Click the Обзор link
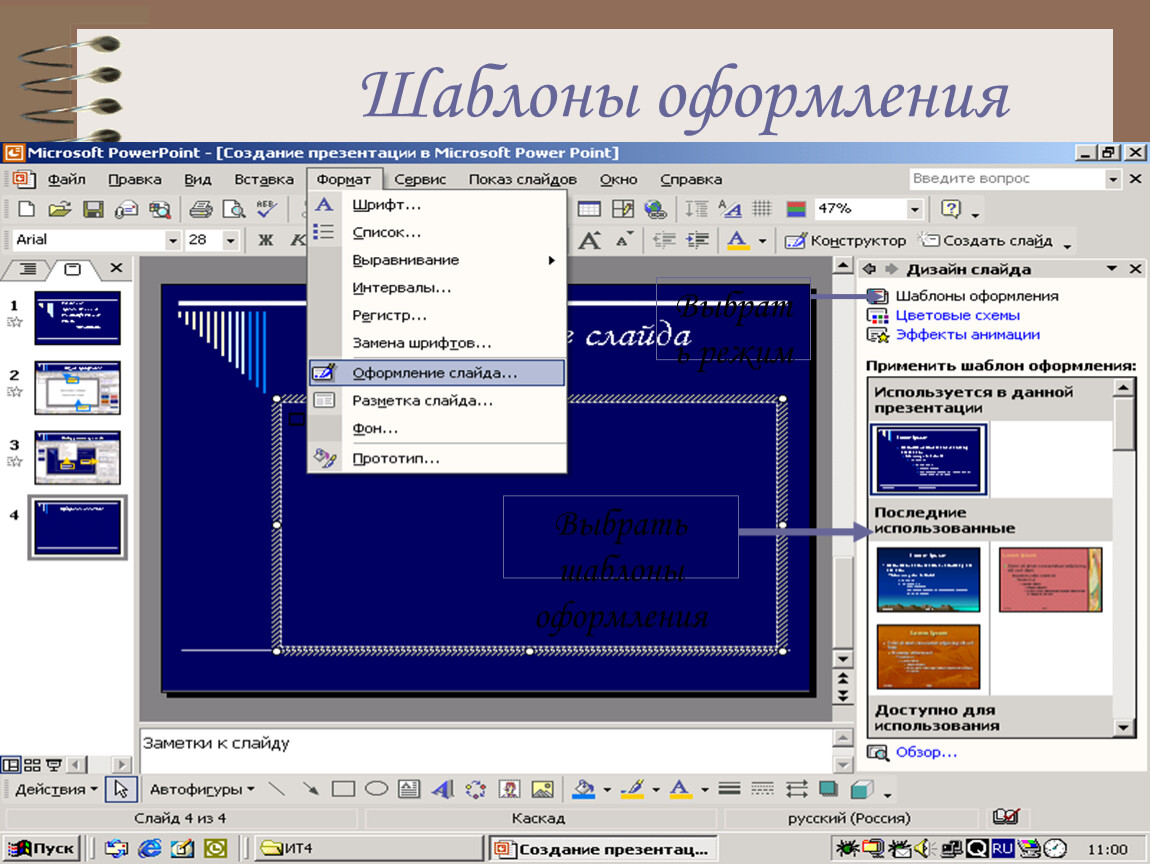 pyautogui.click(x=926, y=752)
